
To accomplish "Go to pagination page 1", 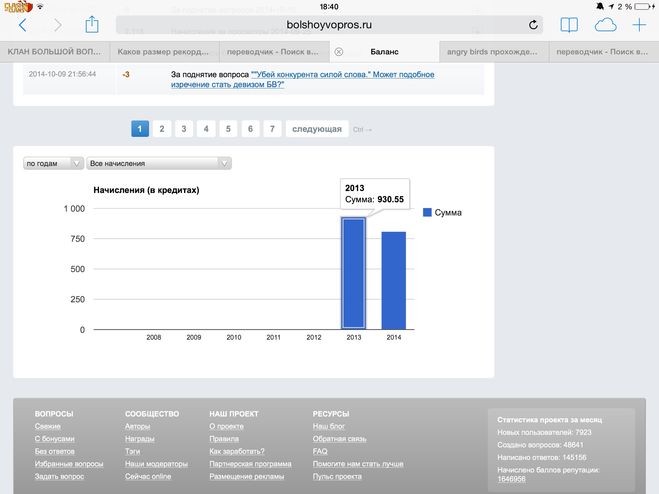I will pos(140,129).
